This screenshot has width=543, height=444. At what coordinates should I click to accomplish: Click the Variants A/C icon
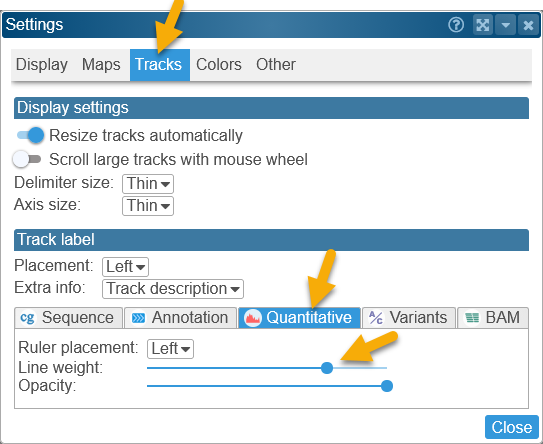376,318
